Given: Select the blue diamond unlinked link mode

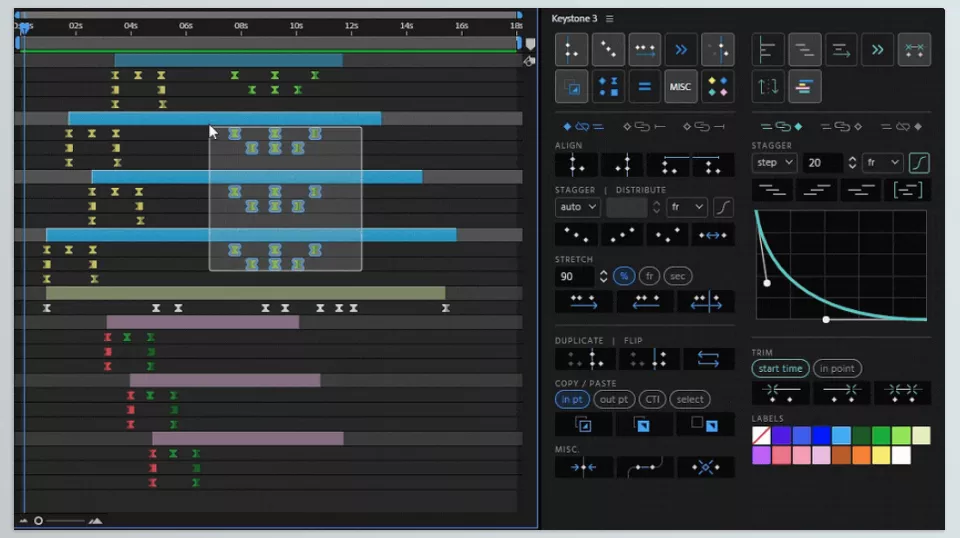Looking at the screenshot, I should click(583, 127).
